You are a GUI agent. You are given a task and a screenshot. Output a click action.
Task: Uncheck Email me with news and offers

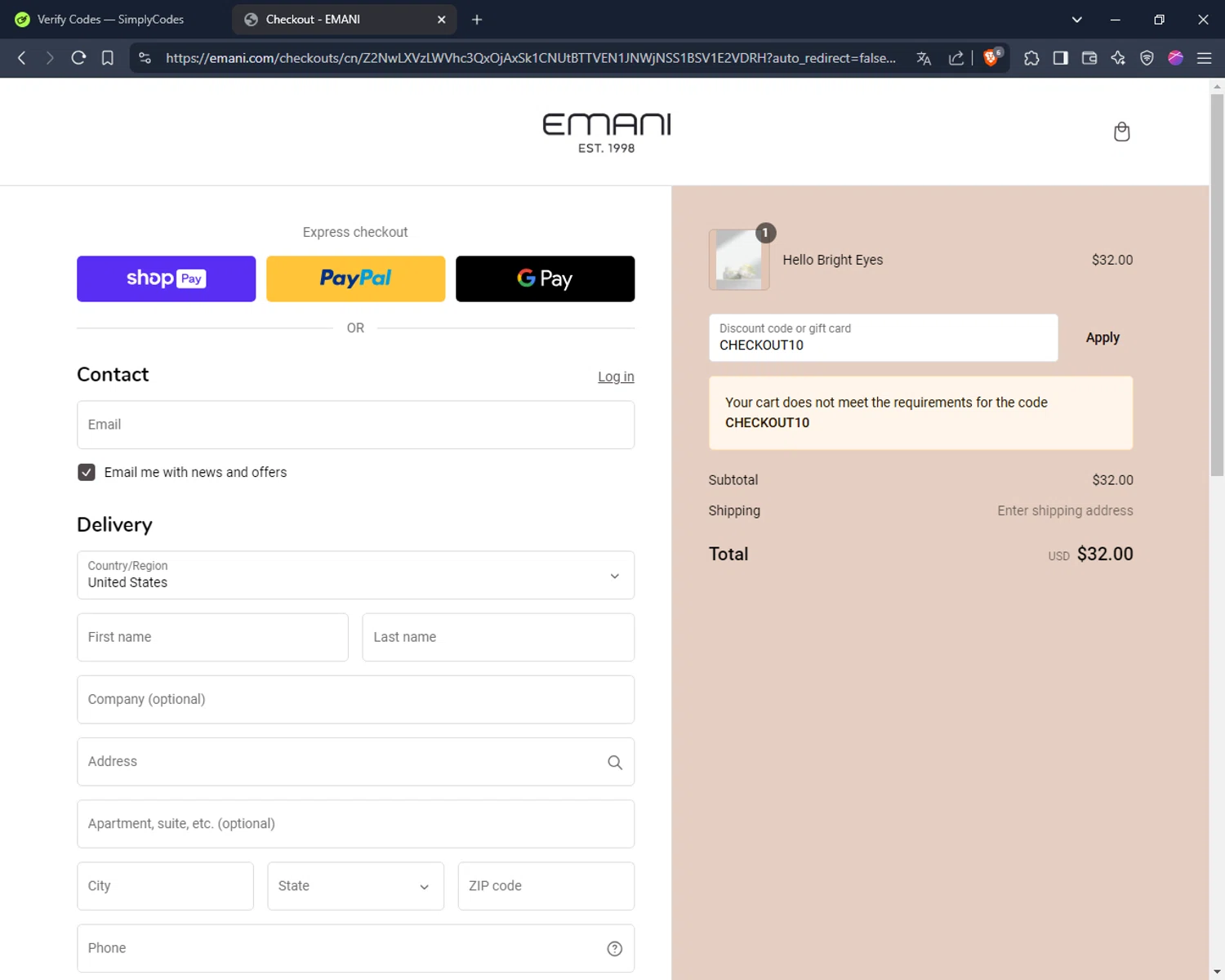coord(87,472)
